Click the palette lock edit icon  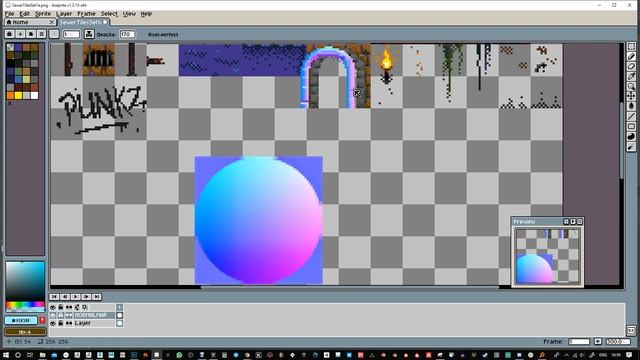(x=10, y=34)
